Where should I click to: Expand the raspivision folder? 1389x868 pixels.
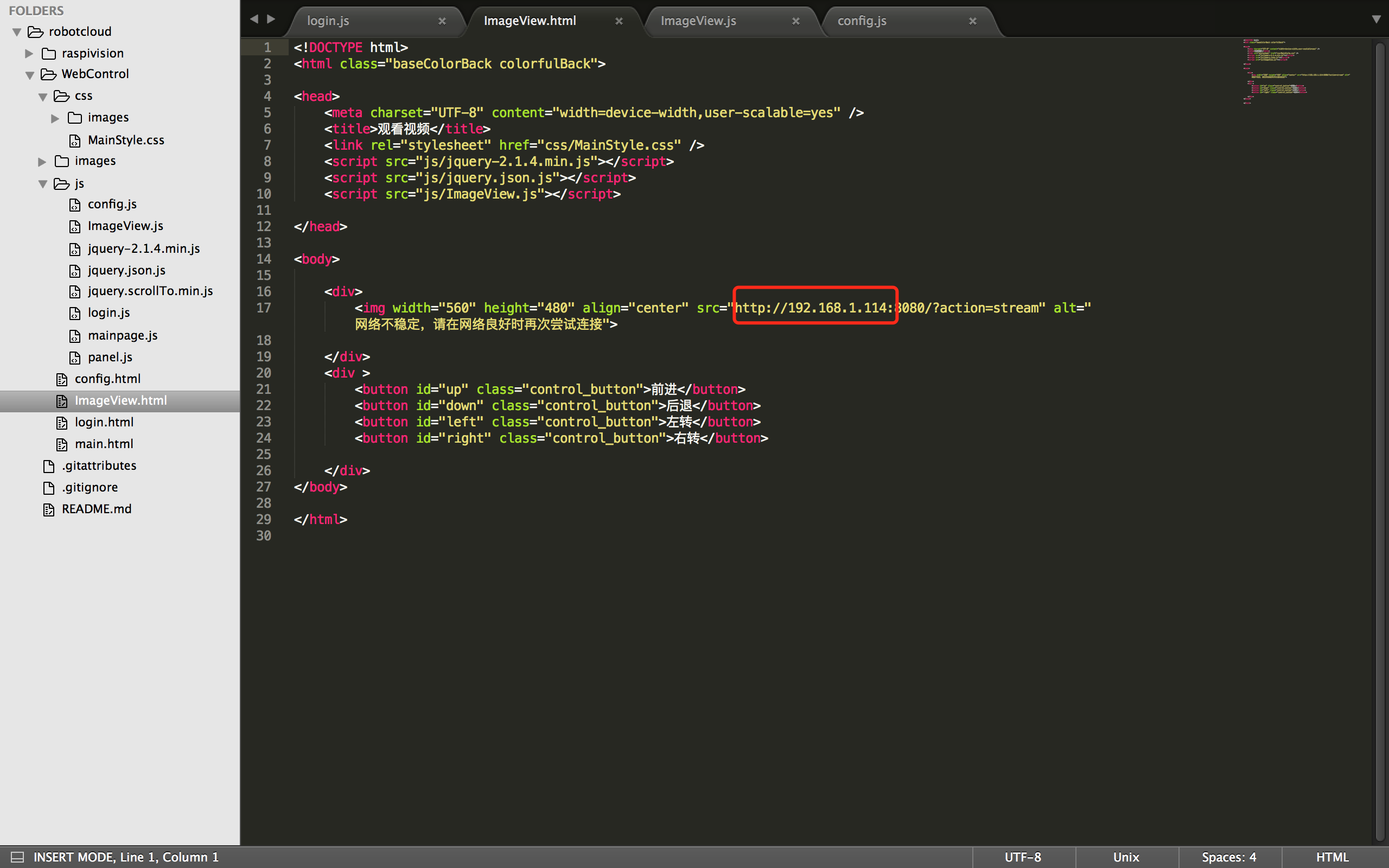(x=29, y=53)
